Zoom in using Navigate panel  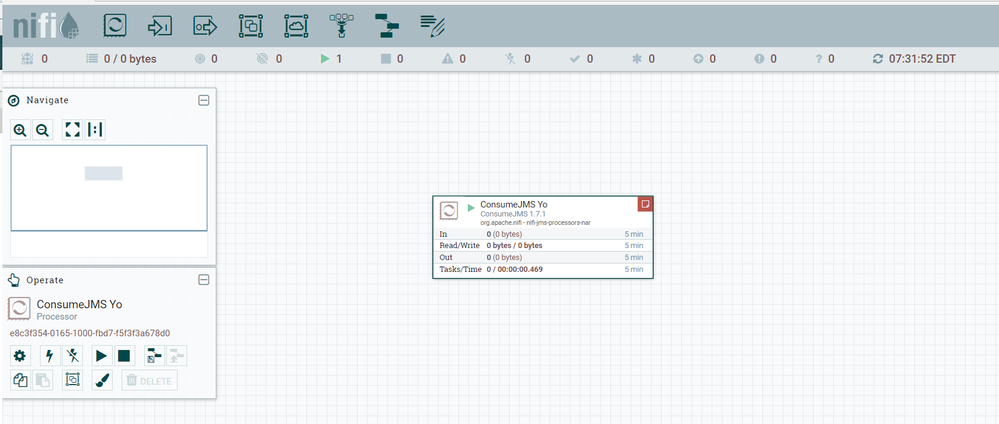pyautogui.click(x=20, y=130)
